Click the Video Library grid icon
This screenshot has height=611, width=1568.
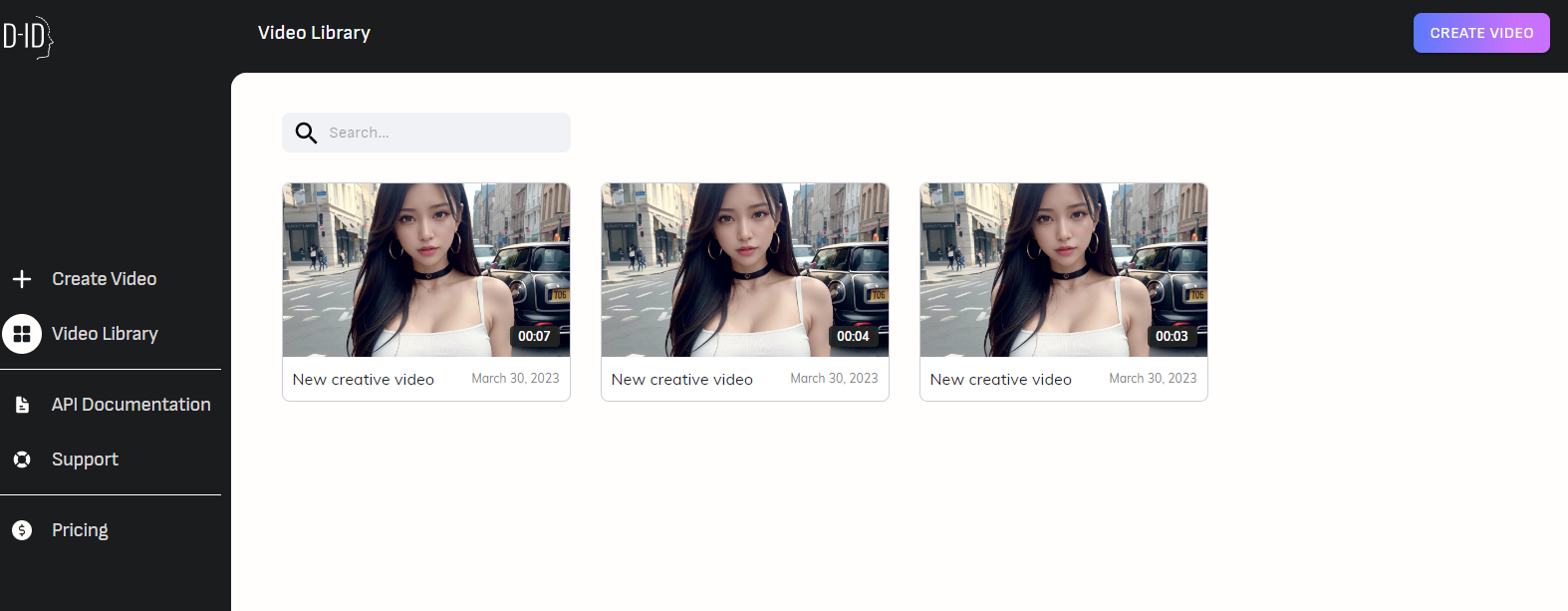[x=22, y=334]
